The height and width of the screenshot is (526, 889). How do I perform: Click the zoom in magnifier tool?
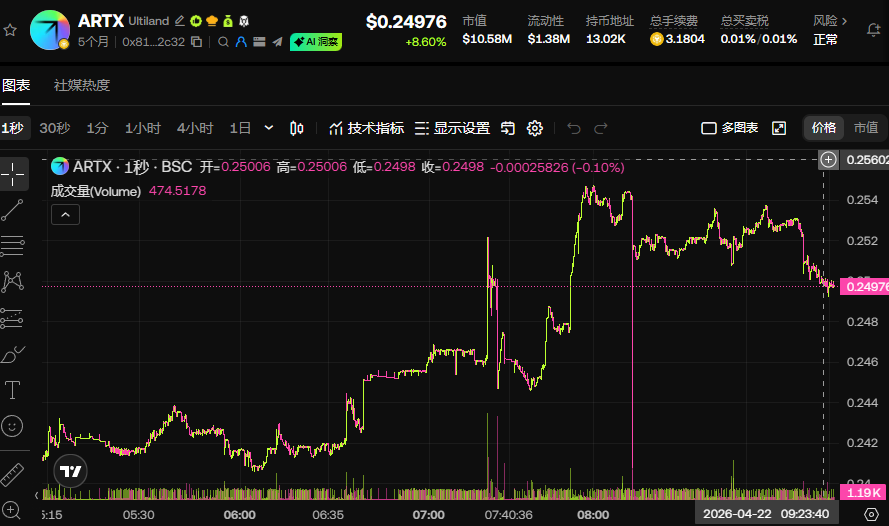click(x=11, y=511)
